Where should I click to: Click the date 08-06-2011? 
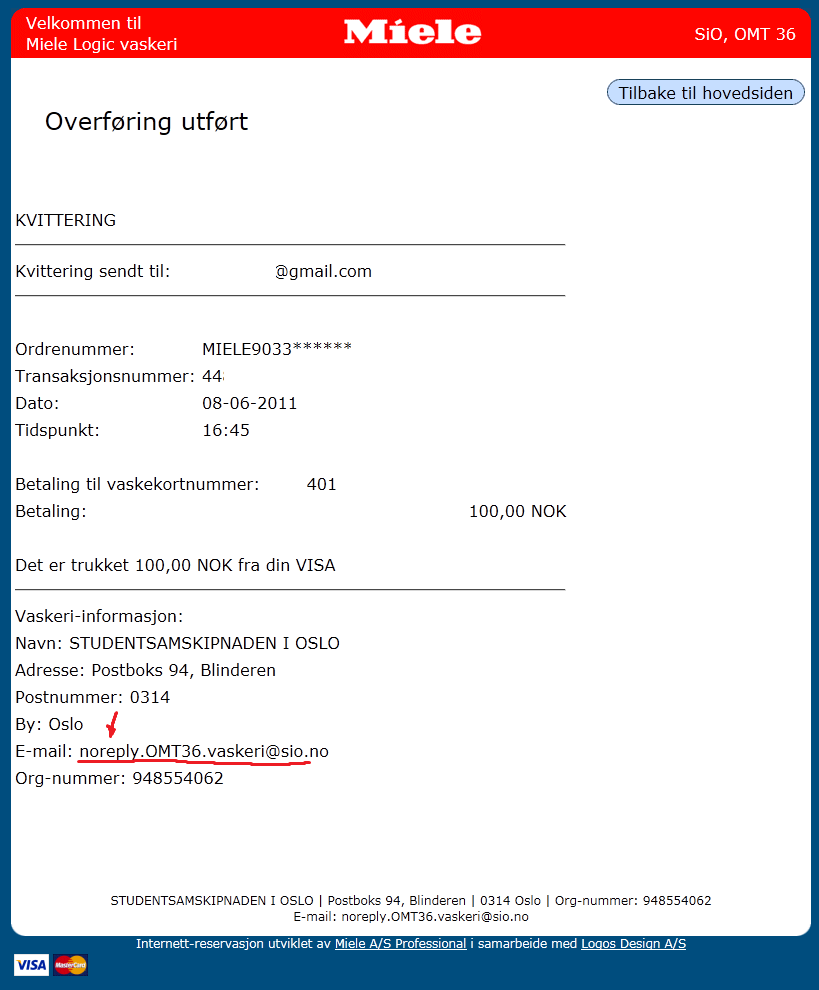[x=249, y=403]
